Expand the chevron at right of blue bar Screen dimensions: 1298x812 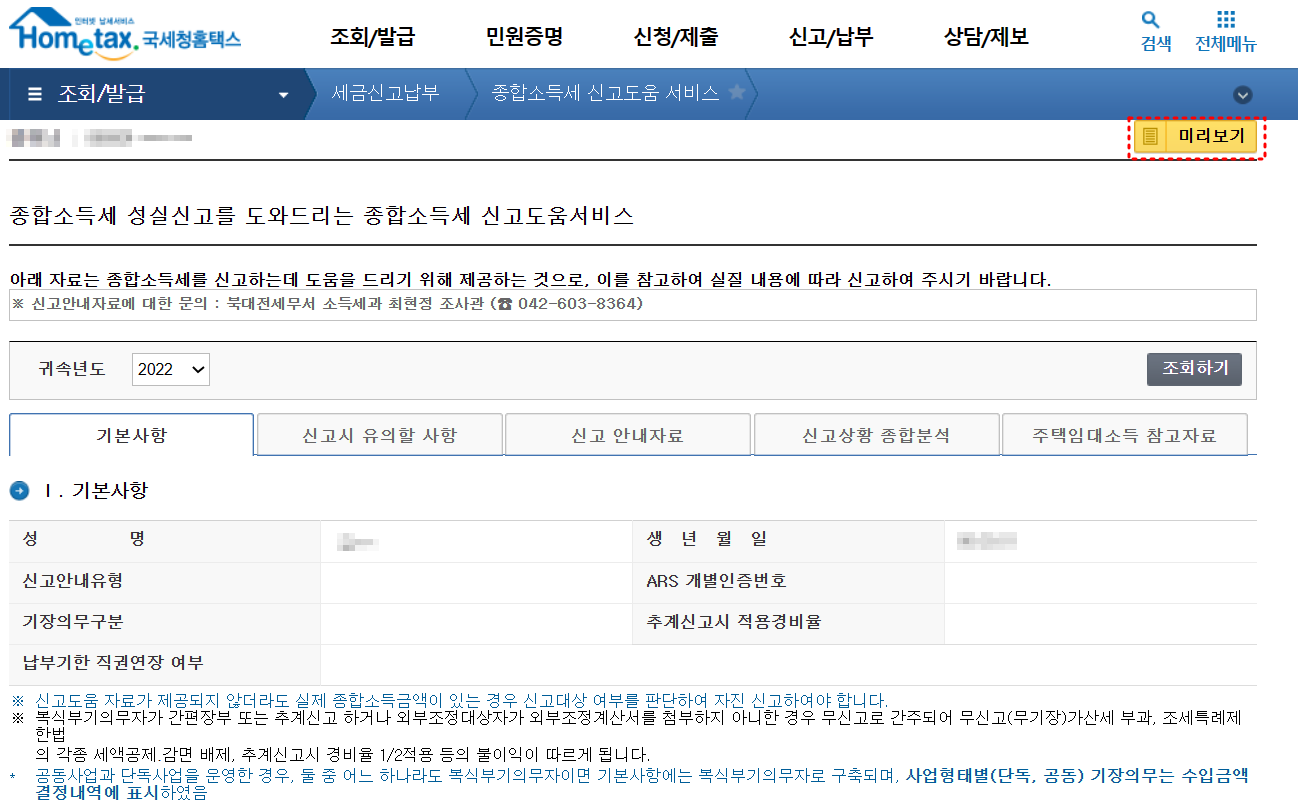(1243, 94)
